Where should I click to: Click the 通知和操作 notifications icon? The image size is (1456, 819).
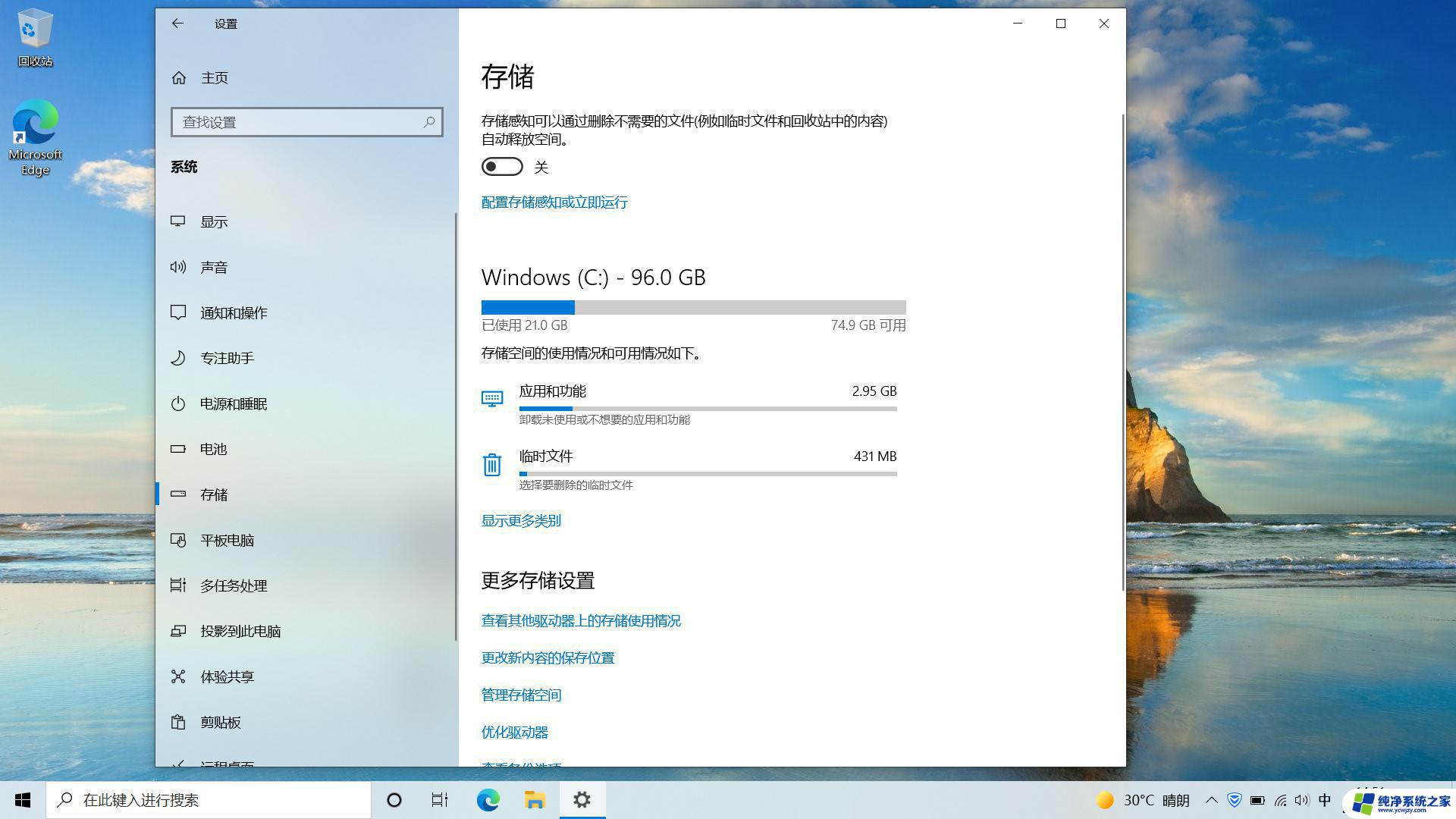point(178,312)
